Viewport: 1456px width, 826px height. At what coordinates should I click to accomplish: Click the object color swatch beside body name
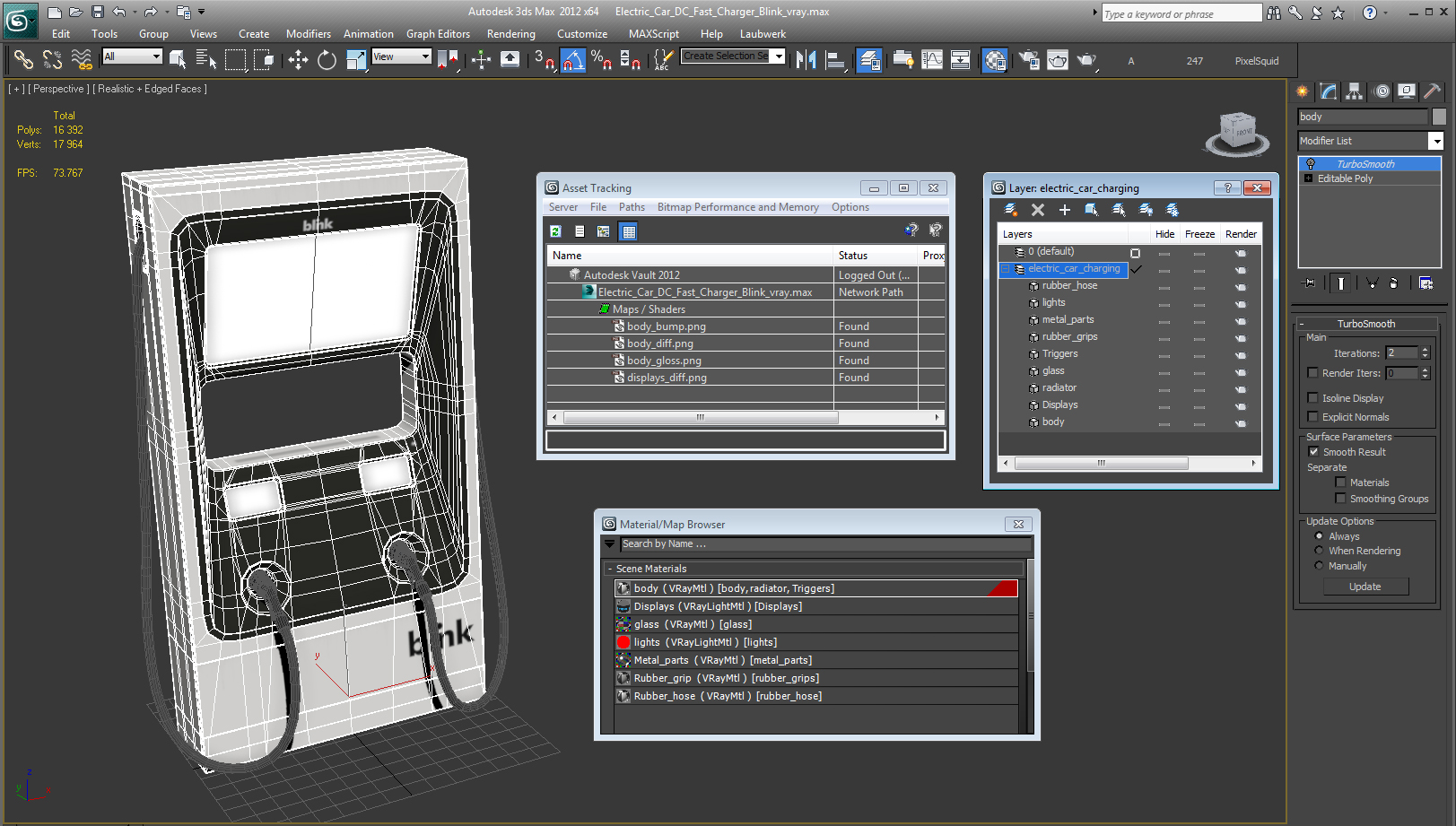pyautogui.click(x=1438, y=117)
